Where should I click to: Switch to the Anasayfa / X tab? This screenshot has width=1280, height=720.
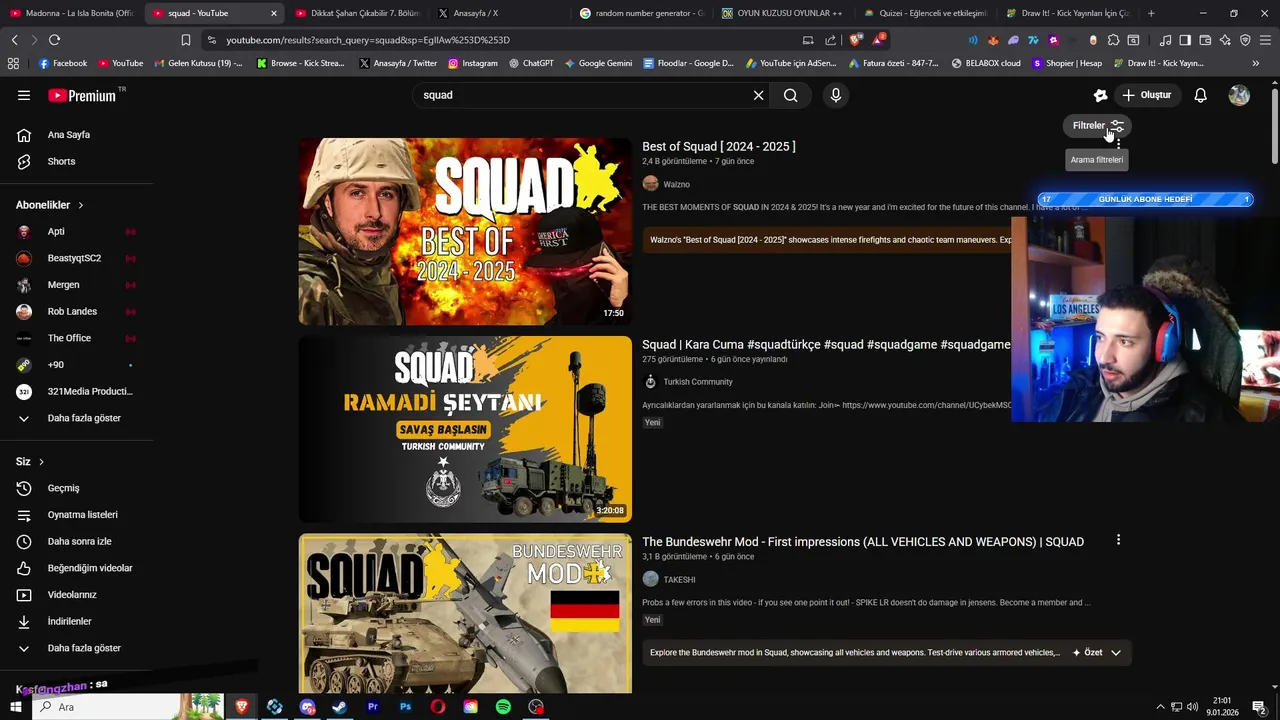[x=500, y=13]
